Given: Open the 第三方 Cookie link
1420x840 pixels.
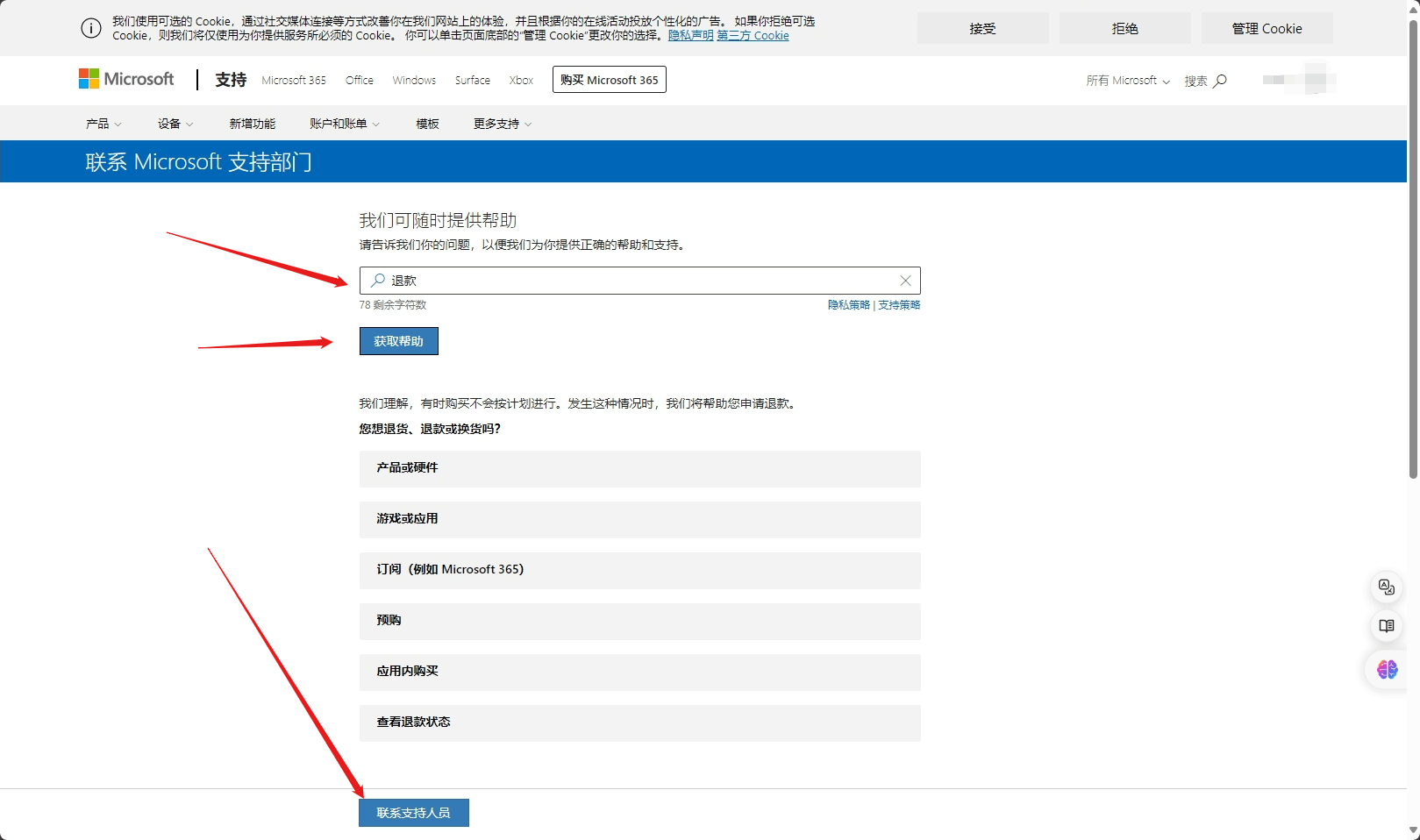Looking at the screenshot, I should point(753,36).
